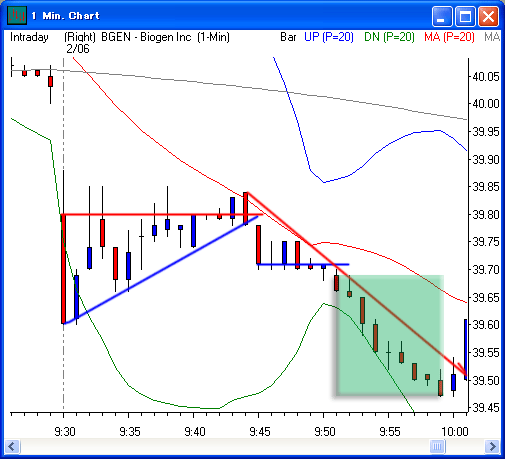Viewport: 505px width, 459px height.
Task: Click the 40.00 price axis label
Action: [486, 104]
